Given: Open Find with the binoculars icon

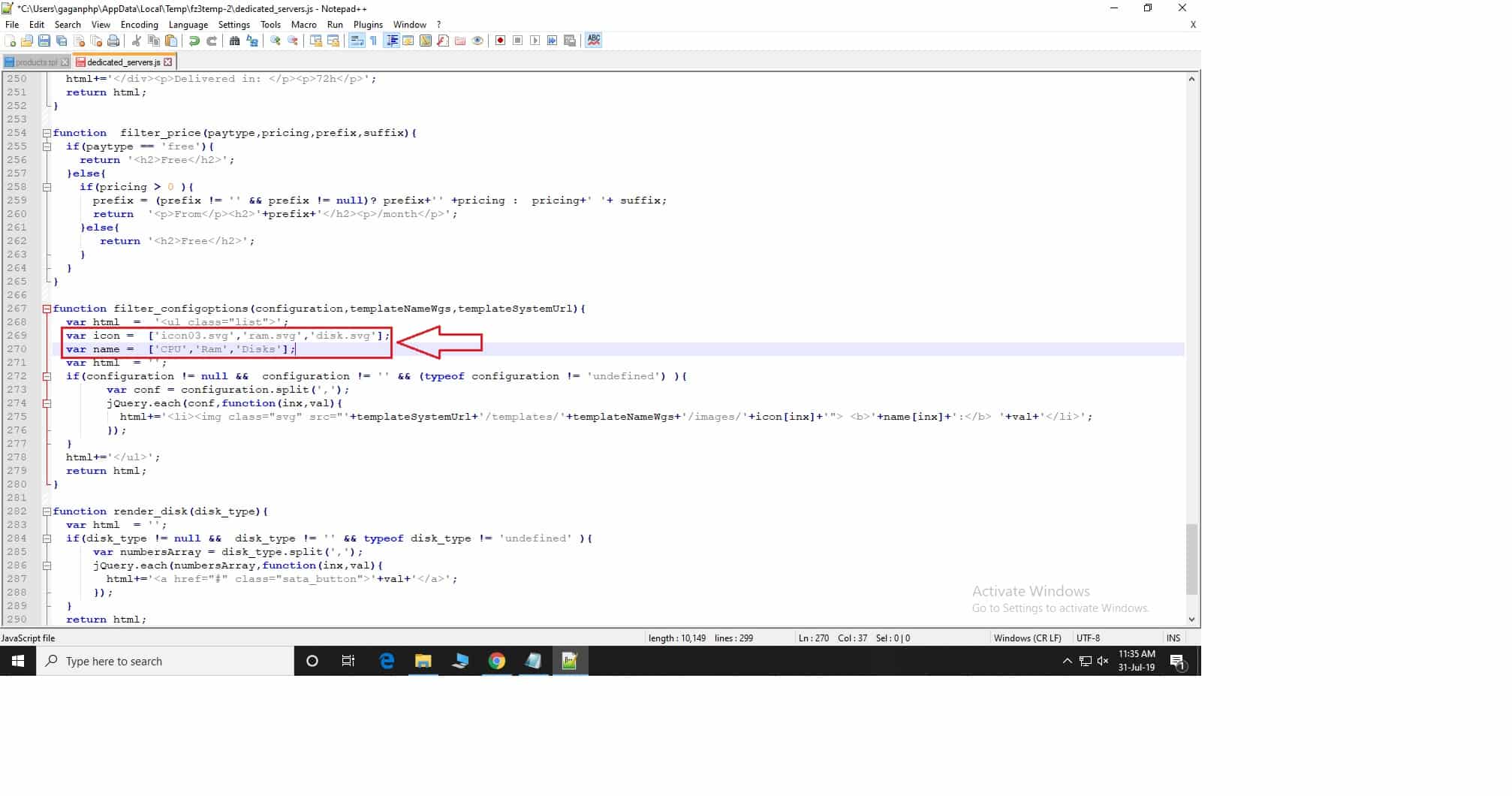Looking at the screenshot, I should coord(234,41).
